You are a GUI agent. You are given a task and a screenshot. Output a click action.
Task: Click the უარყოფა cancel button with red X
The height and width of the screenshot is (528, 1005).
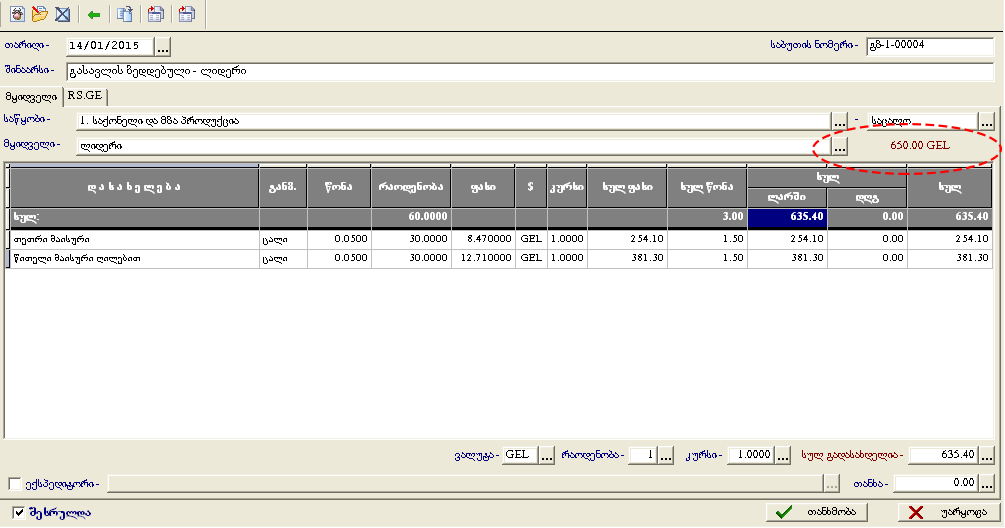tap(949, 512)
